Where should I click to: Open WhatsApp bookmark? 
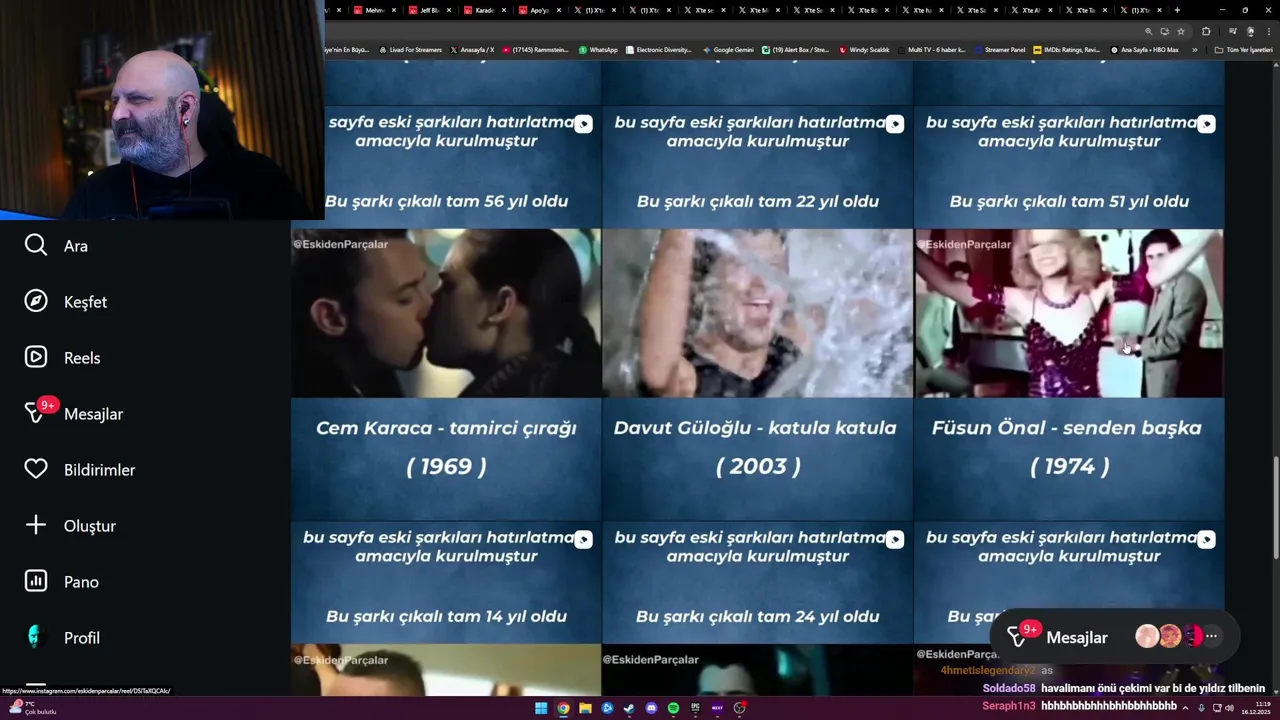point(598,50)
